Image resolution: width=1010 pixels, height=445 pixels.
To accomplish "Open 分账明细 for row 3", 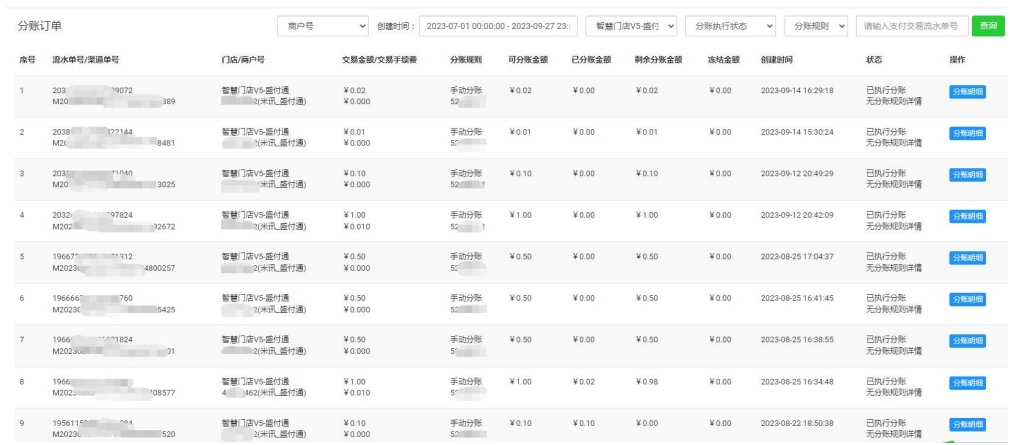I will pos(967,175).
